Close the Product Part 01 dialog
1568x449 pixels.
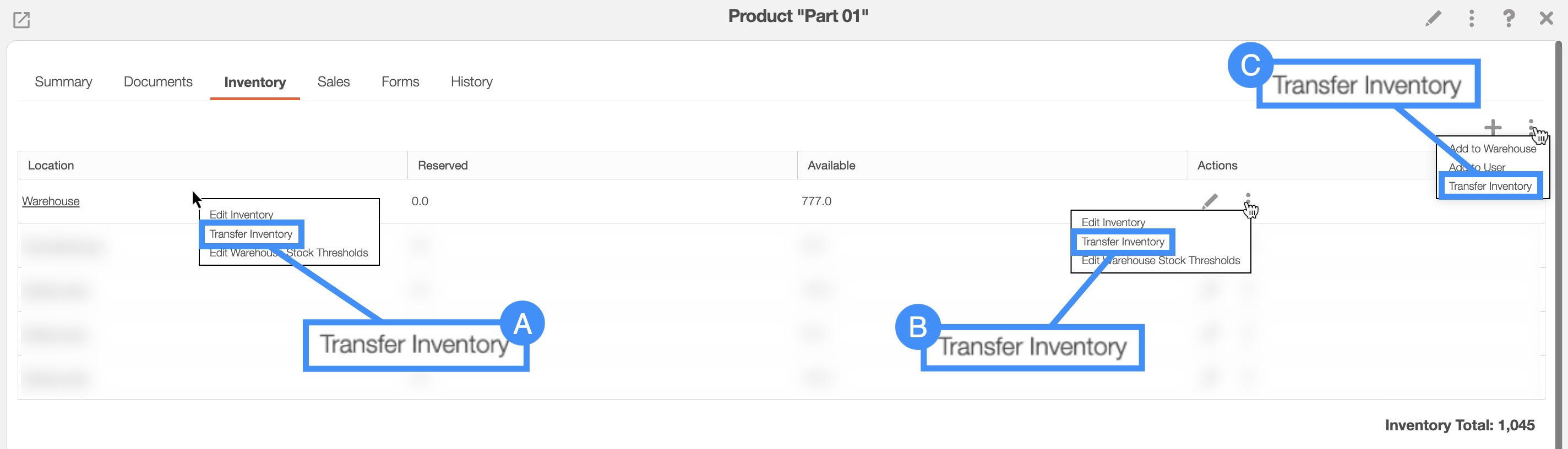(x=1546, y=18)
